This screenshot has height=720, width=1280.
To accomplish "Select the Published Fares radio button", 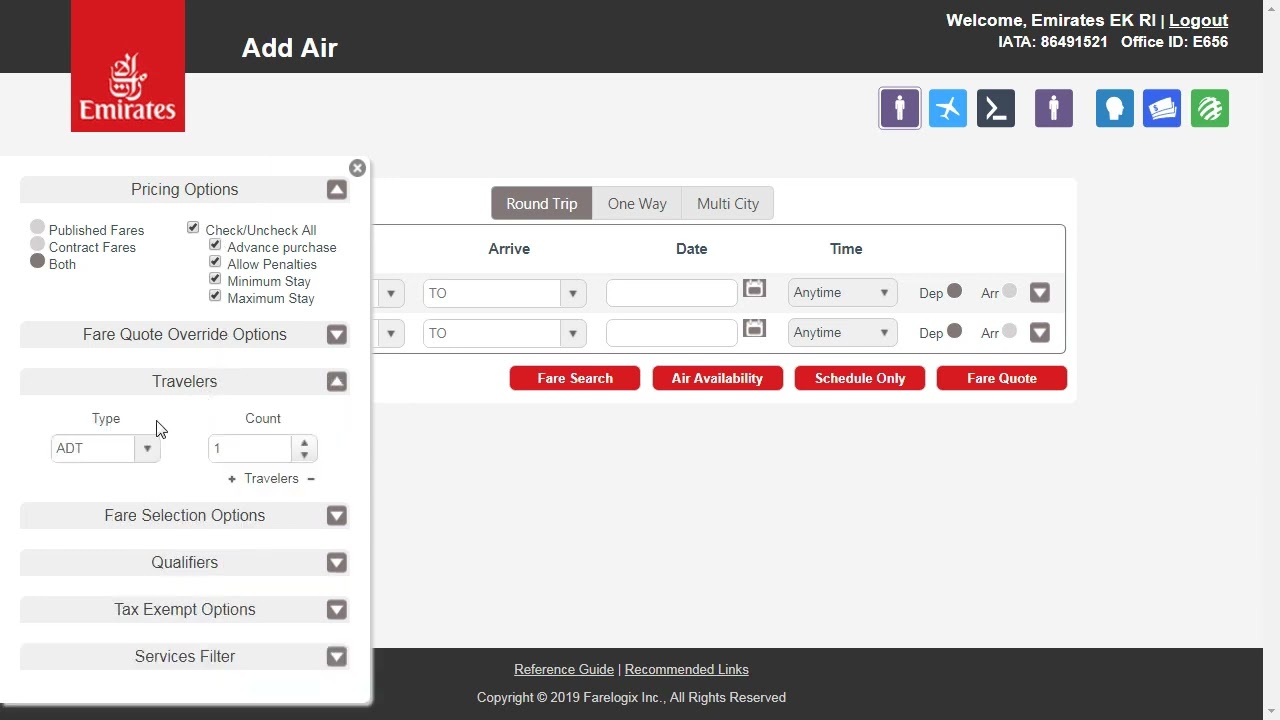I will pyautogui.click(x=38, y=228).
